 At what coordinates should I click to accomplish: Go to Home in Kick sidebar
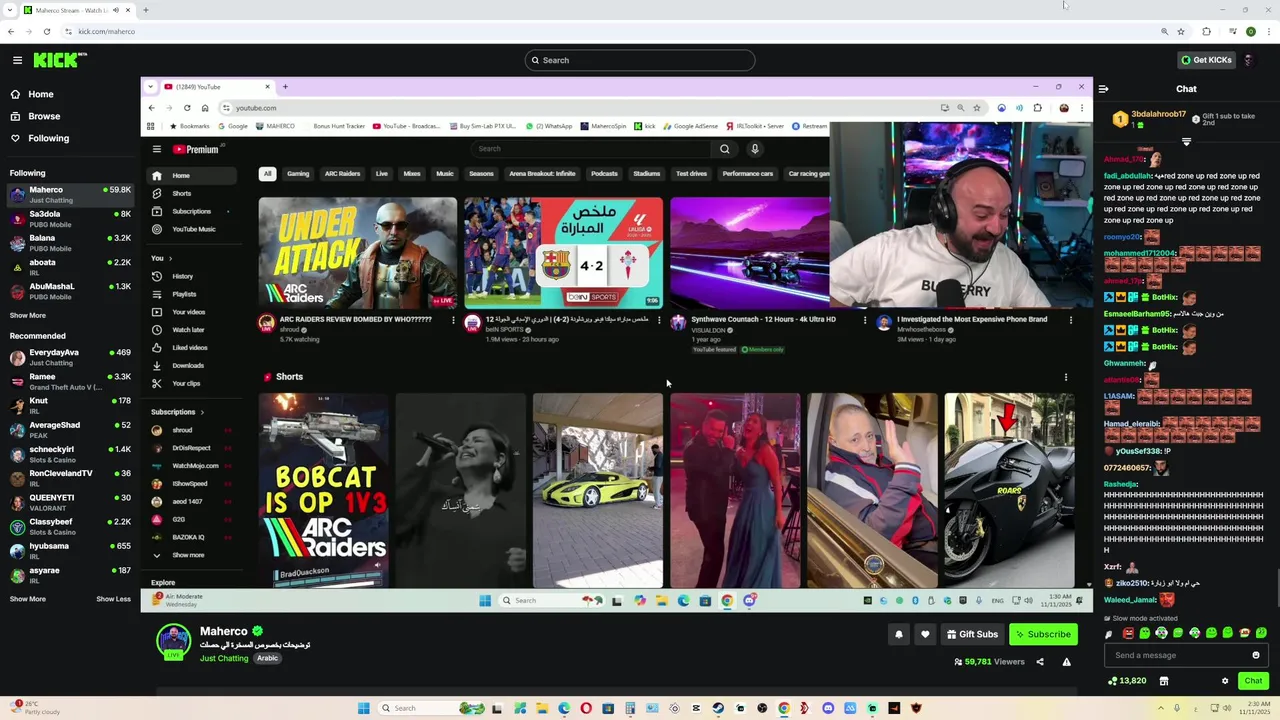coord(40,94)
